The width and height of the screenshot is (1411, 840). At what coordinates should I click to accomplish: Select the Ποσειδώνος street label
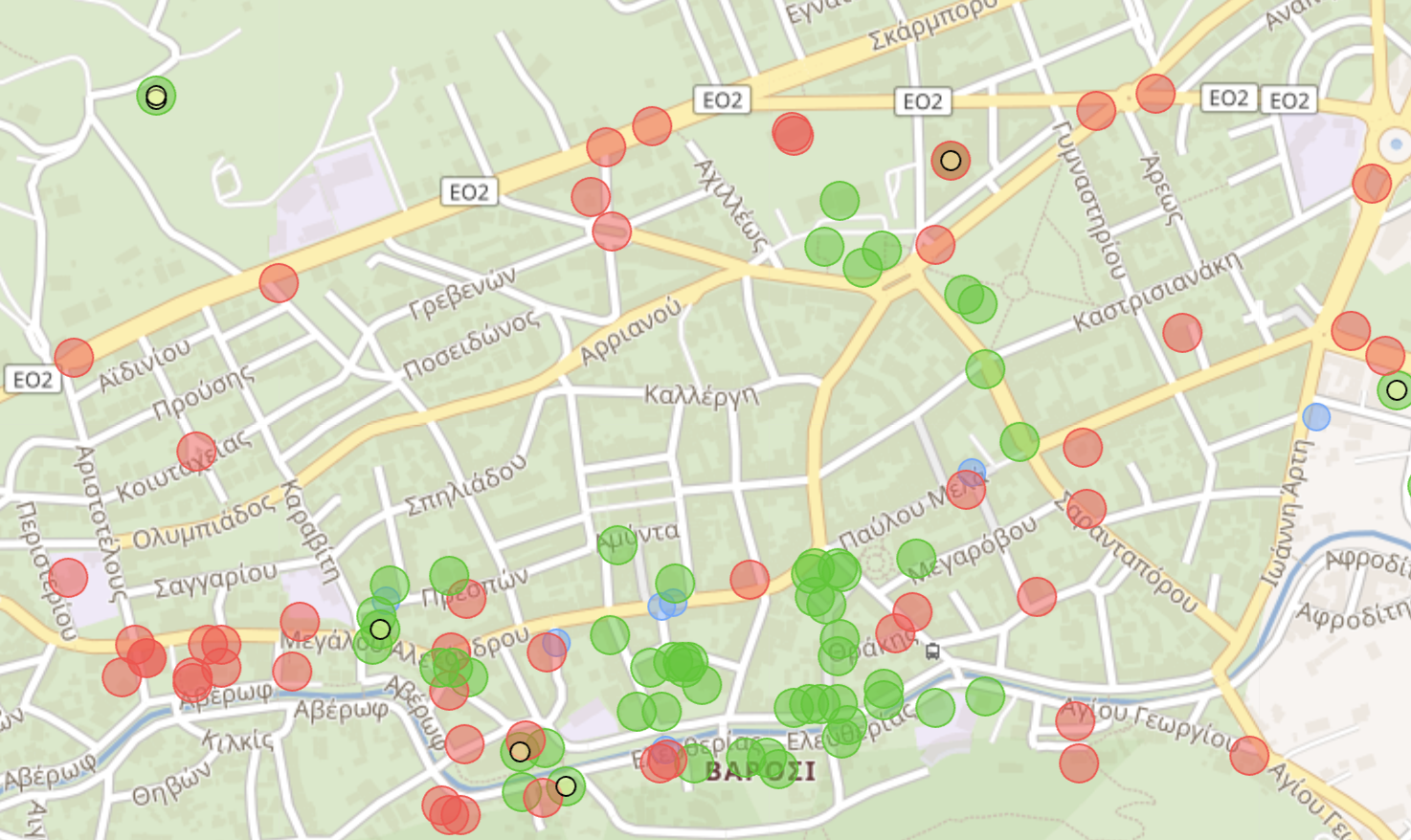click(470, 344)
